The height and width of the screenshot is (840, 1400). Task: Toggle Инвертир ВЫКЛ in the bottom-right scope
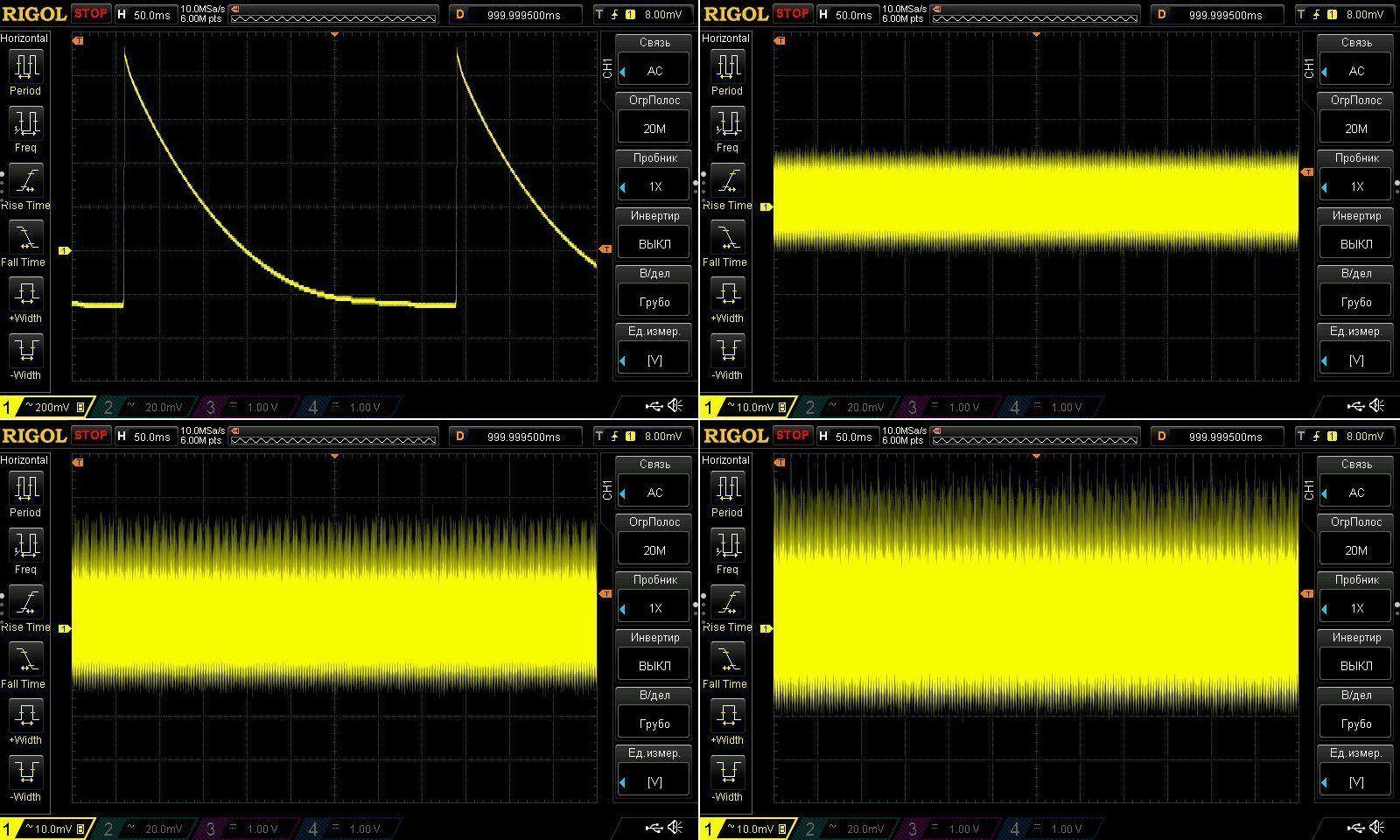(1355, 666)
